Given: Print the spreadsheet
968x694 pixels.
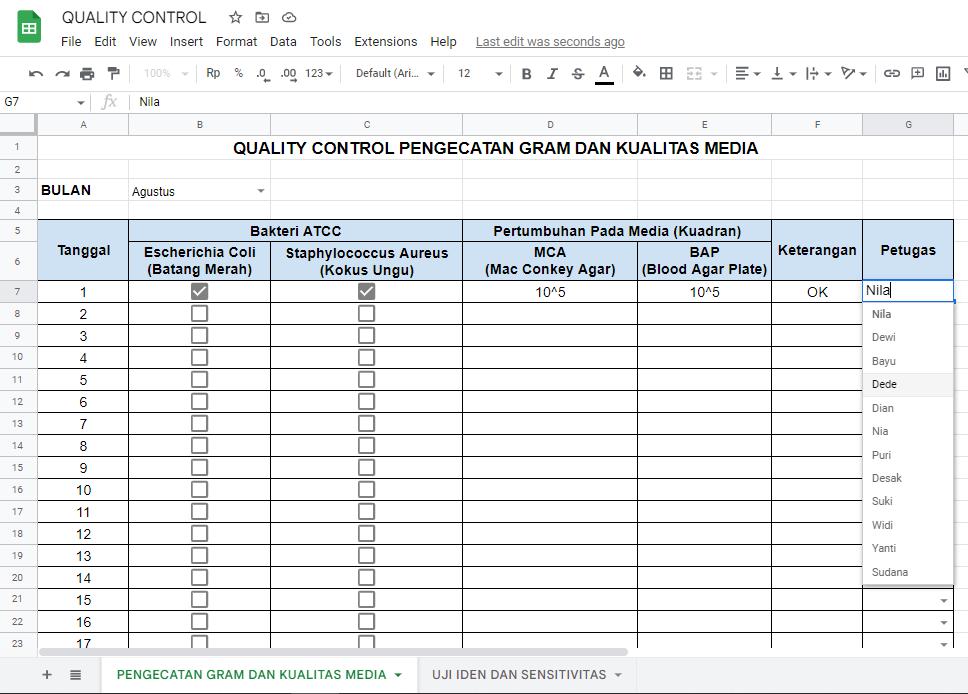Looking at the screenshot, I should coord(87,73).
